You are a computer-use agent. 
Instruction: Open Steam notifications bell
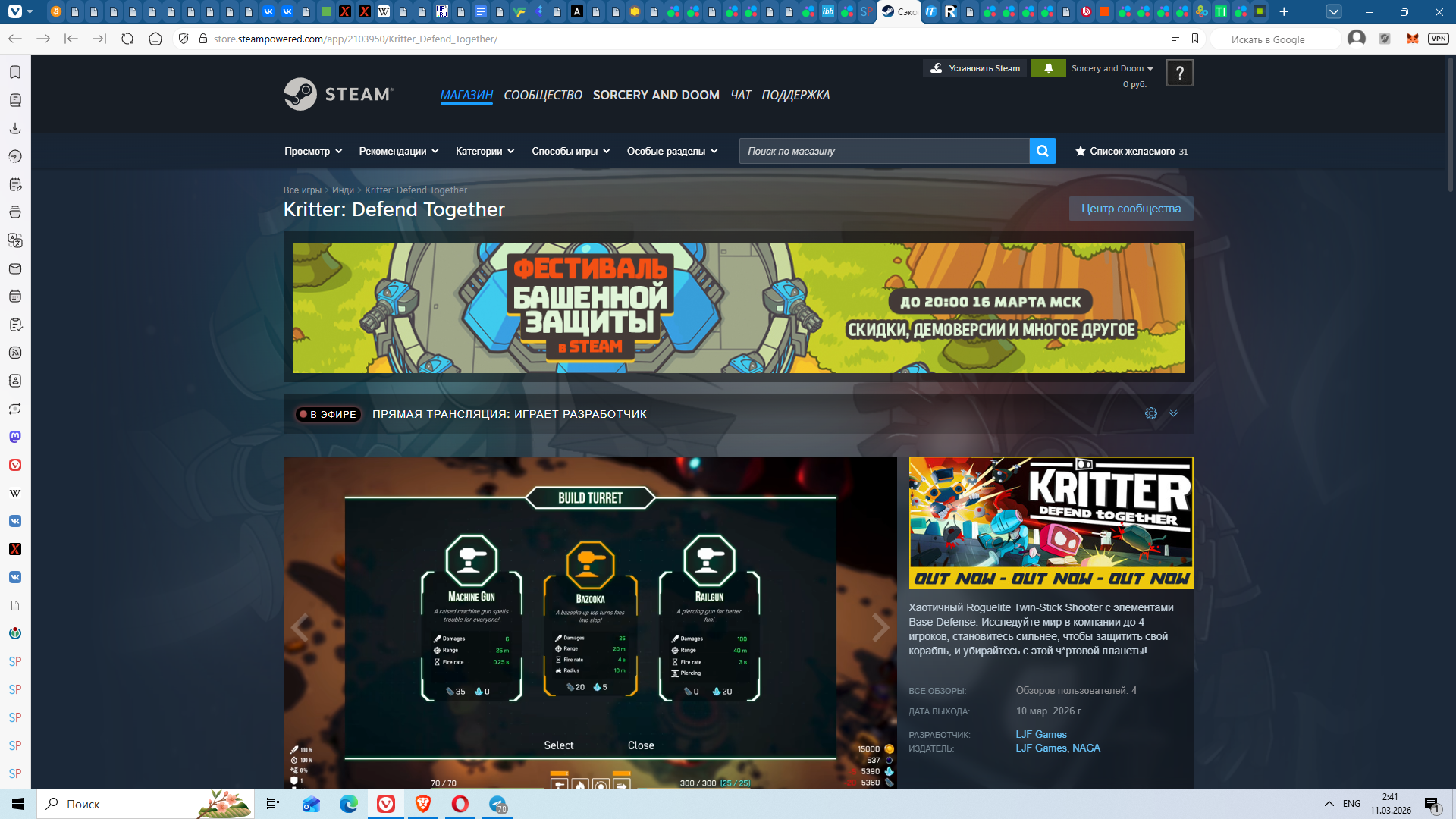[x=1048, y=68]
